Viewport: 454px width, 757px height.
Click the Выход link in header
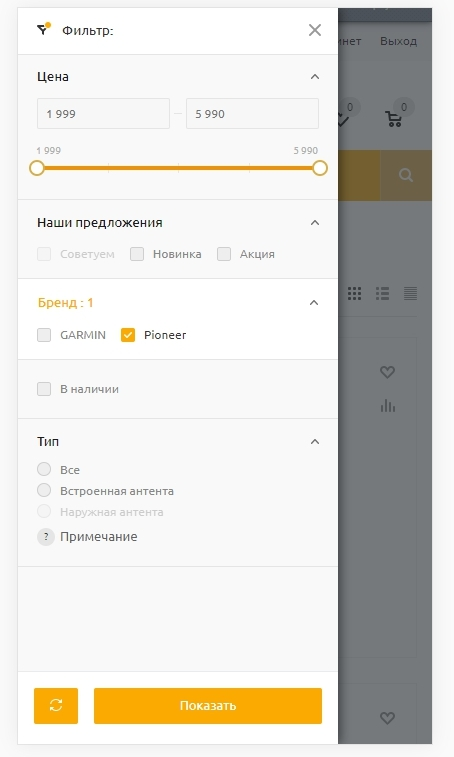[x=398, y=41]
